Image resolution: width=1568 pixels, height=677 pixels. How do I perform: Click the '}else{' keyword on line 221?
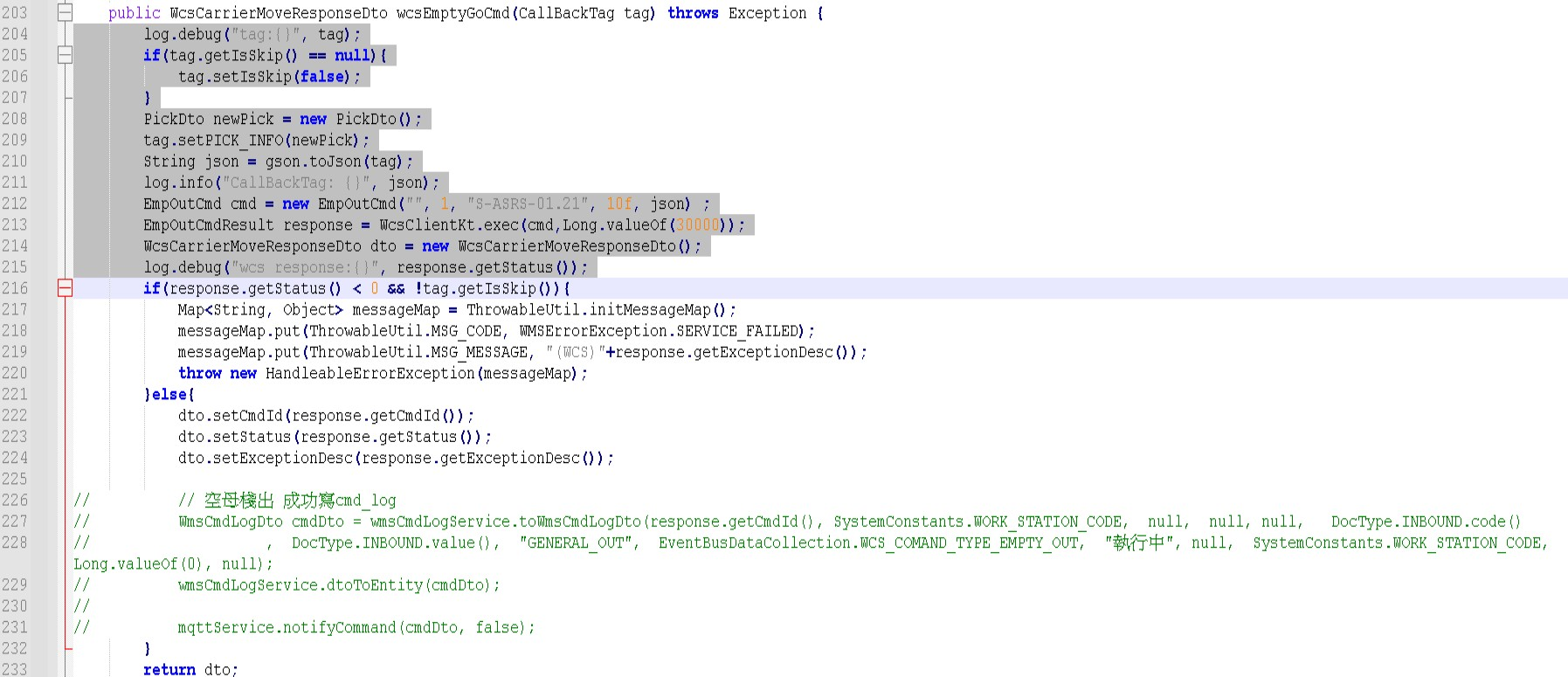pos(169,395)
